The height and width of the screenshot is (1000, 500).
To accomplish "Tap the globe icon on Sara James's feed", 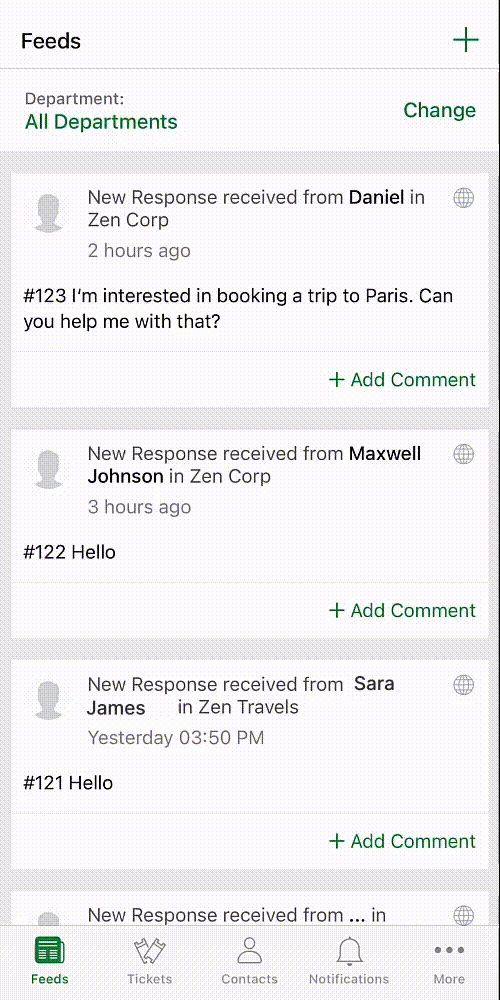I will coord(464,685).
